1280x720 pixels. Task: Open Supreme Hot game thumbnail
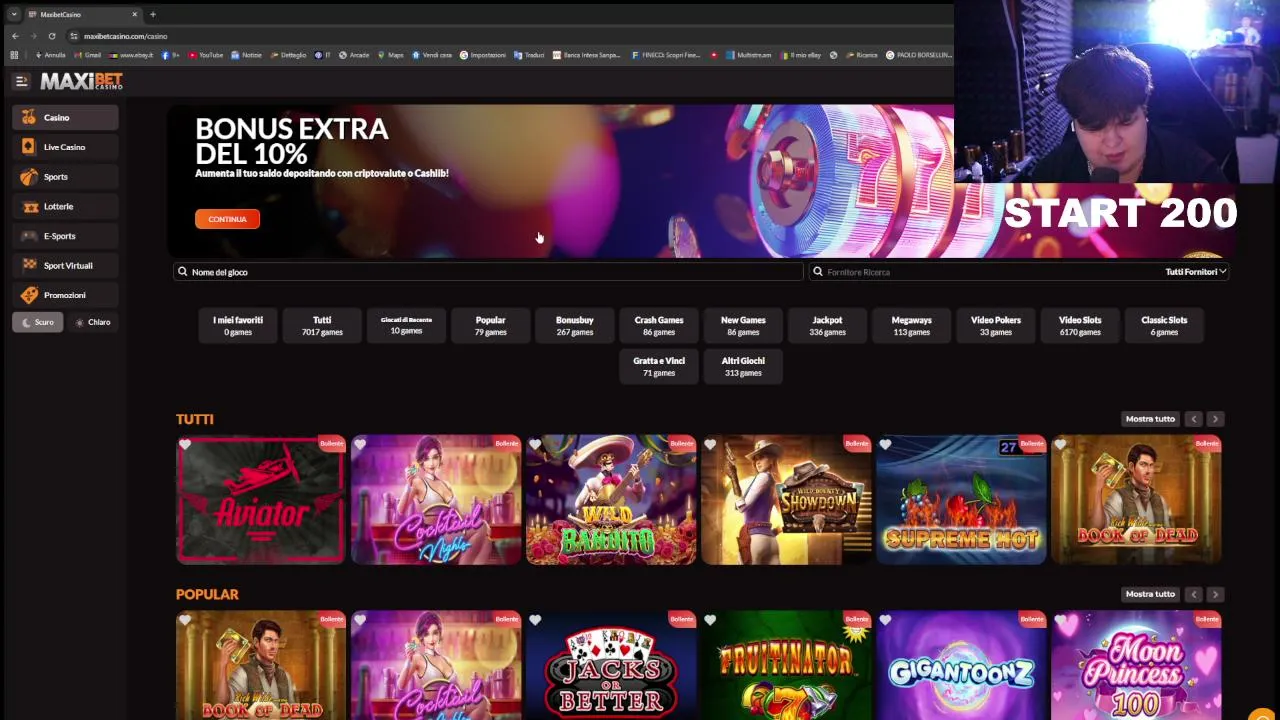tap(961, 500)
